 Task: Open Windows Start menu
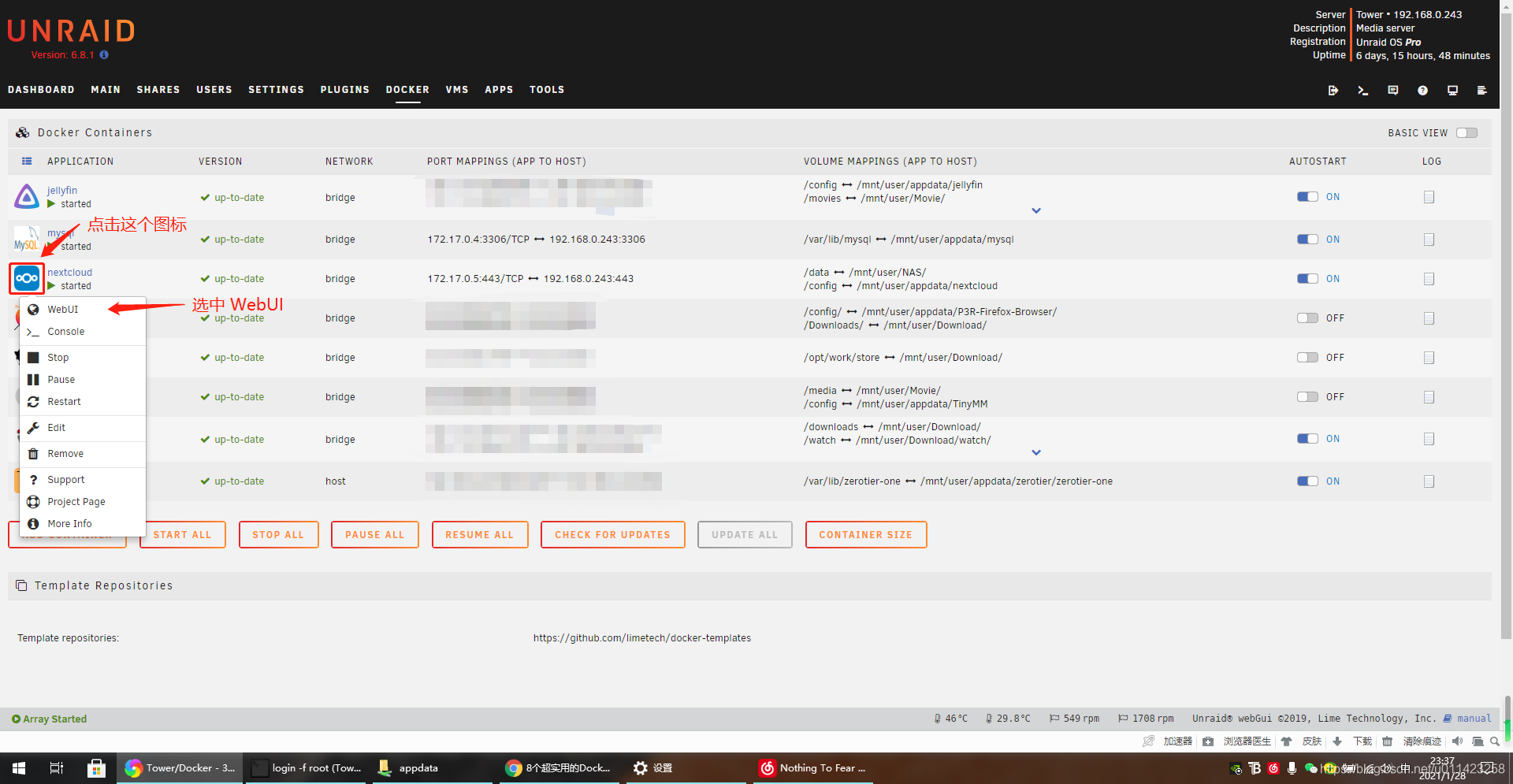[19, 768]
